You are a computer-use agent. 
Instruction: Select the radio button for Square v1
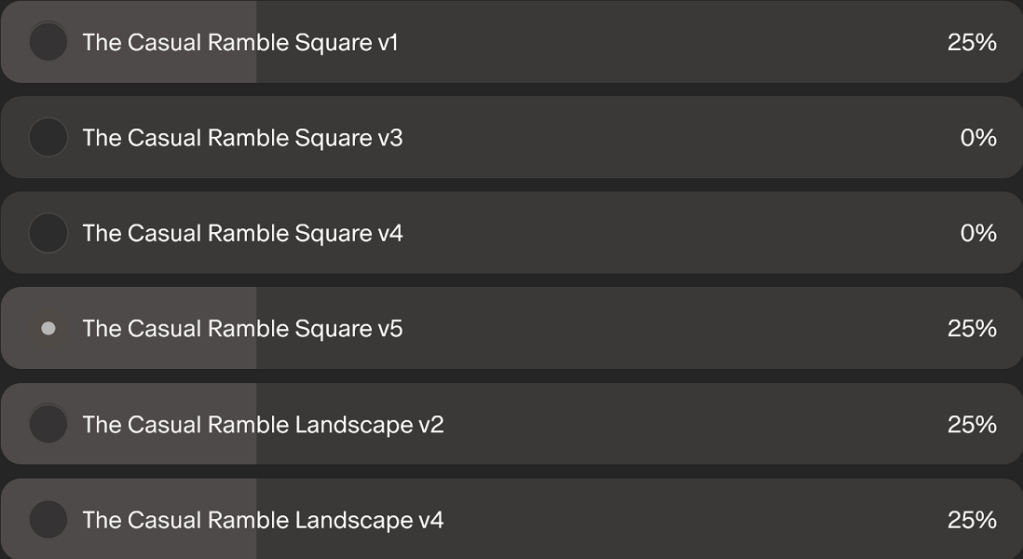pyautogui.click(x=48, y=42)
